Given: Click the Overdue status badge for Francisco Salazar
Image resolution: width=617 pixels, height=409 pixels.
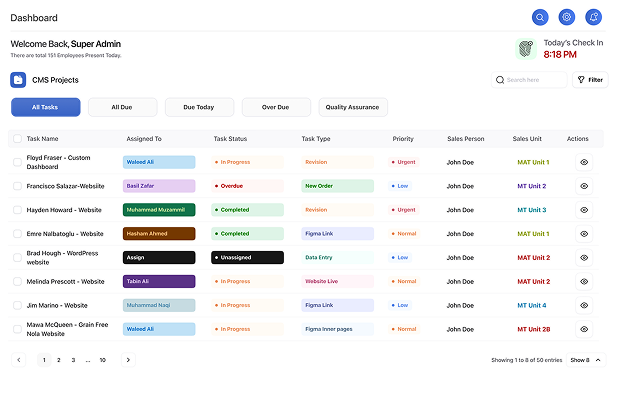Looking at the screenshot, I should pyautogui.click(x=247, y=186).
